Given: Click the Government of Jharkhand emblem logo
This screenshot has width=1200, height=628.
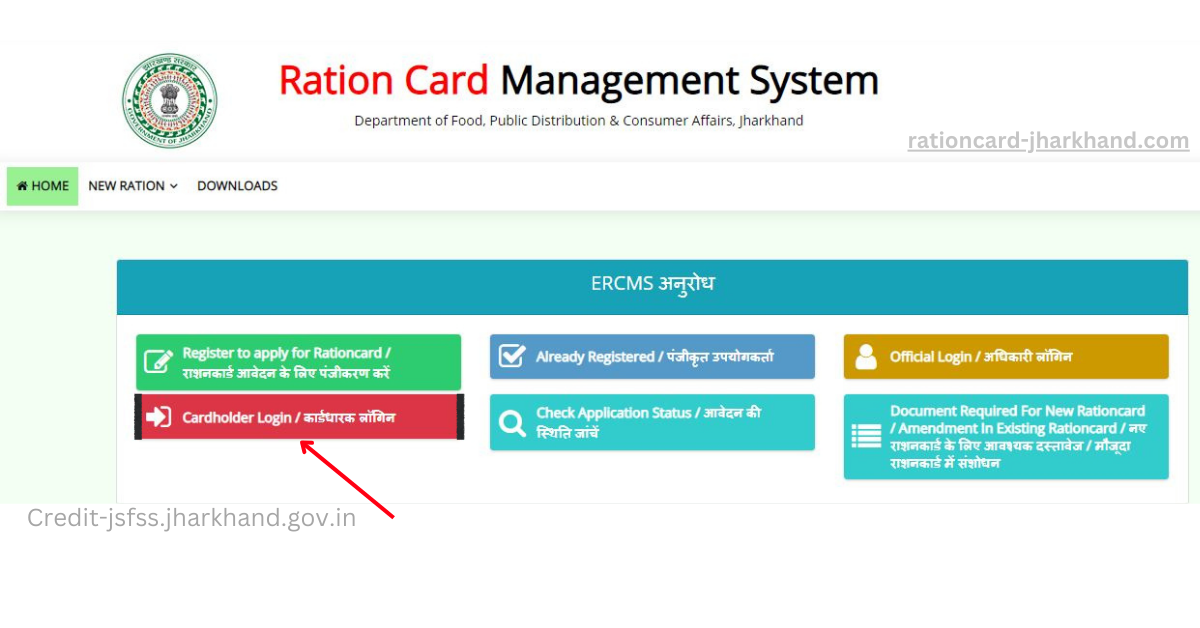Looking at the screenshot, I should coord(169,100).
